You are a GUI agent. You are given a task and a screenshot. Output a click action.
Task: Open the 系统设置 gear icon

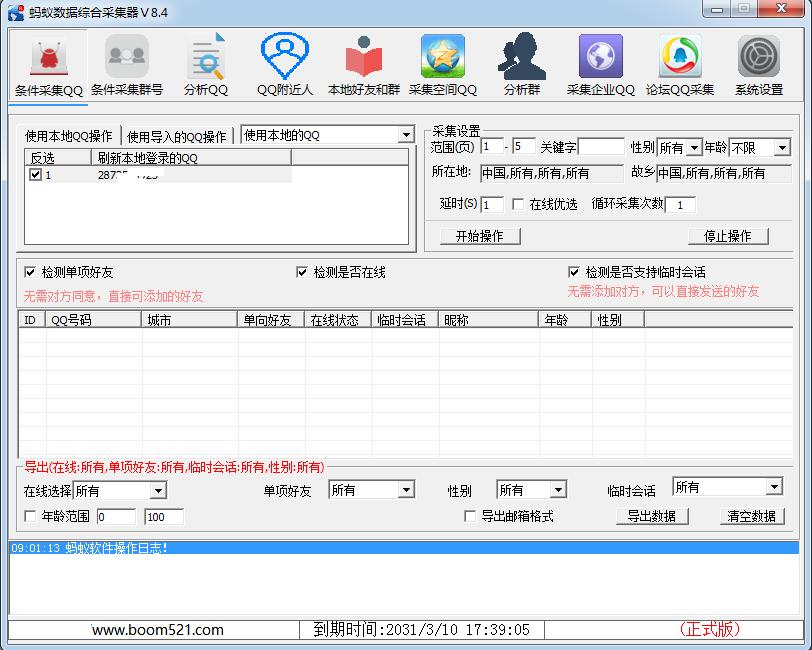pyautogui.click(x=759, y=66)
